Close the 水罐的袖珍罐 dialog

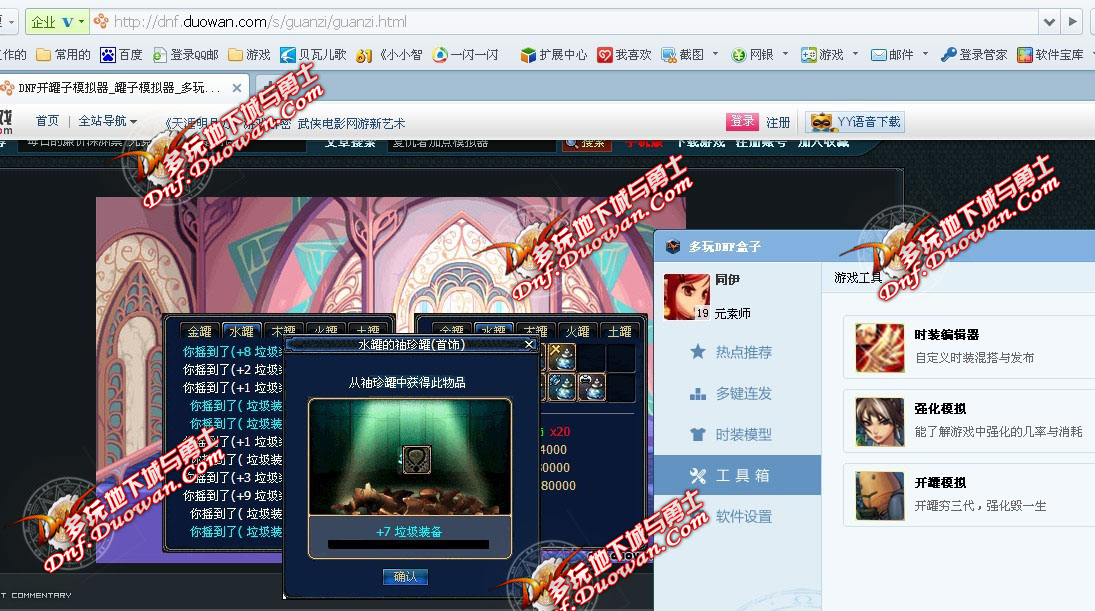[529, 344]
